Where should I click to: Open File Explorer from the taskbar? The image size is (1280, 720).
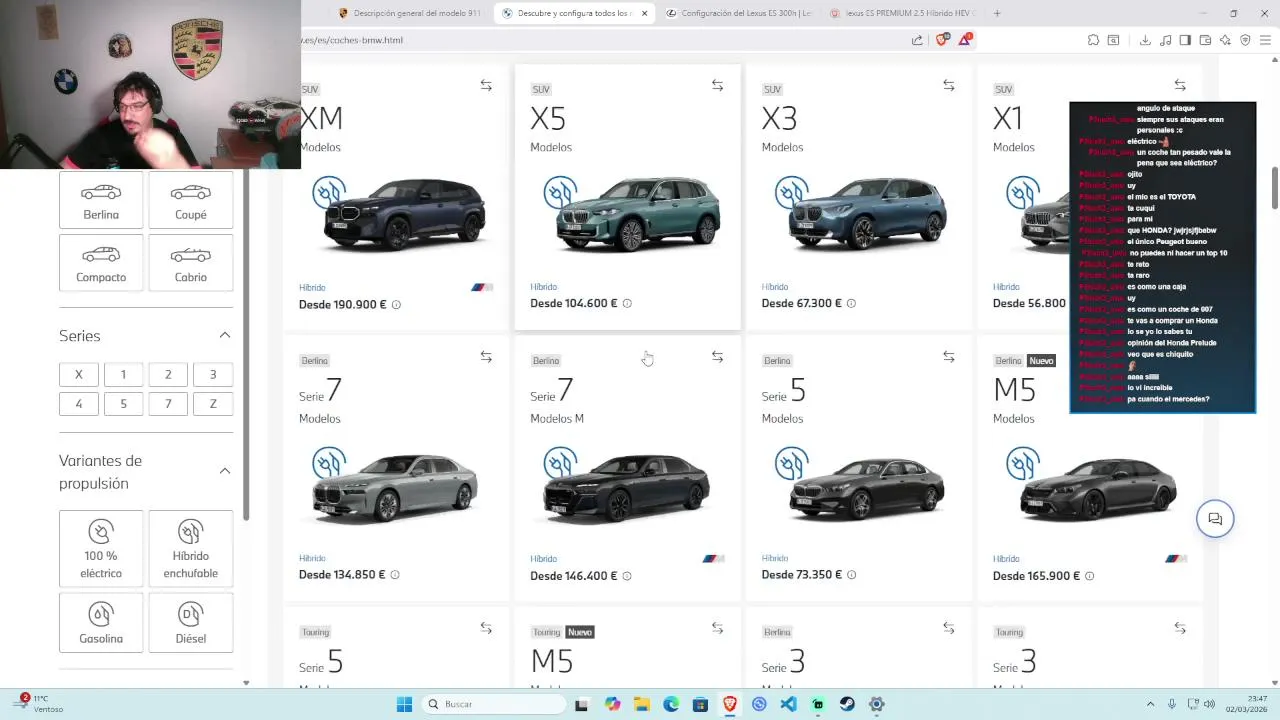(x=641, y=704)
